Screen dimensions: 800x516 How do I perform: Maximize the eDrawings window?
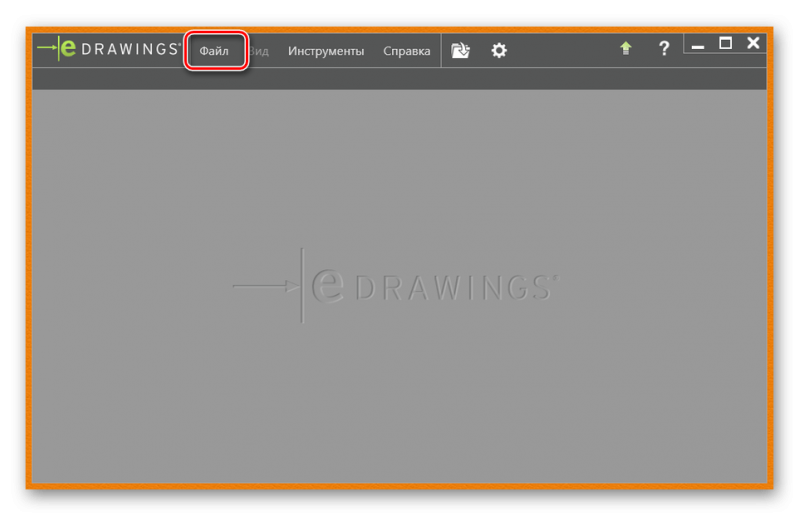726,43
